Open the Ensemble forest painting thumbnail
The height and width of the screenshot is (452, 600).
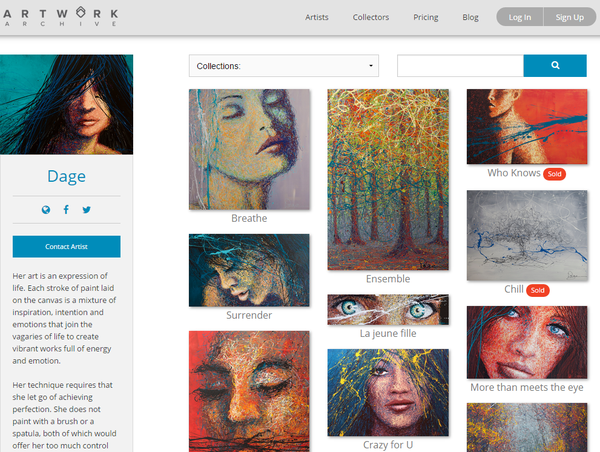tap(388, 179)
